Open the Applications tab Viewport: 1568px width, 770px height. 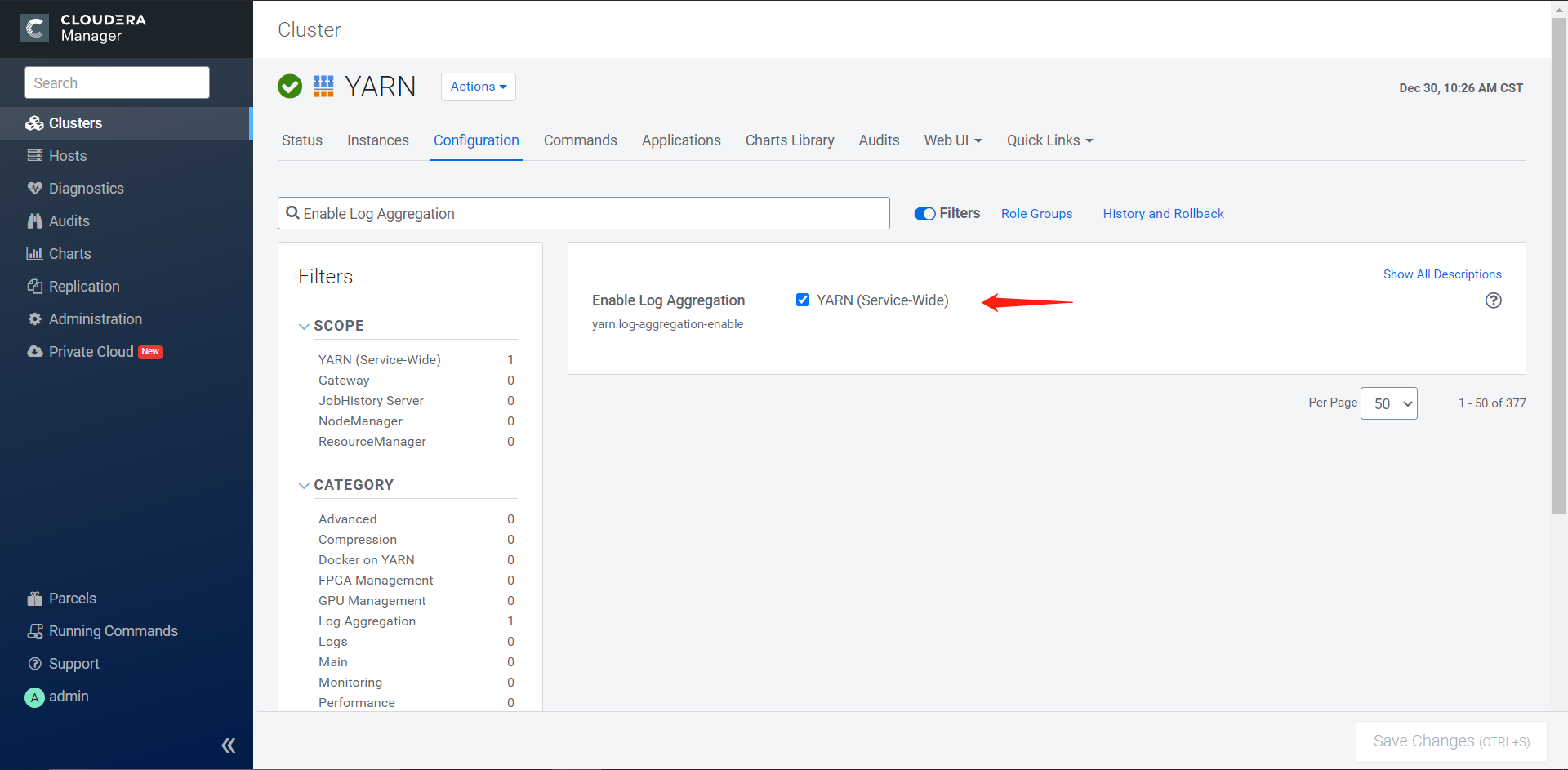tap(681, 140)
